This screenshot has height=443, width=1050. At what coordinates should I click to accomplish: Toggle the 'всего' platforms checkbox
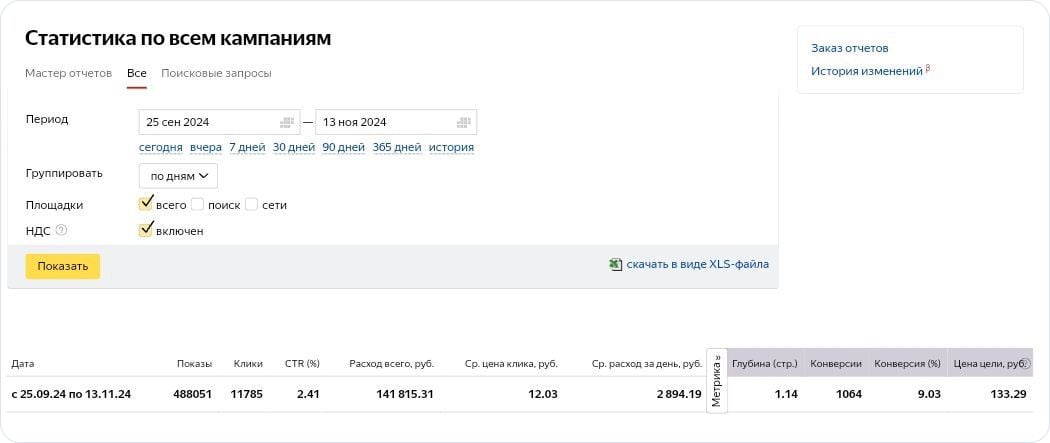click(x=146, y=204)
